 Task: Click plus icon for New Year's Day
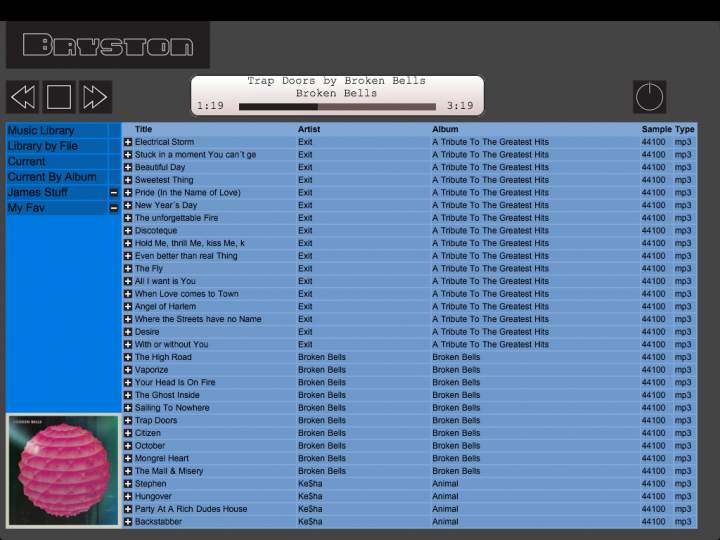pos(128,205)
